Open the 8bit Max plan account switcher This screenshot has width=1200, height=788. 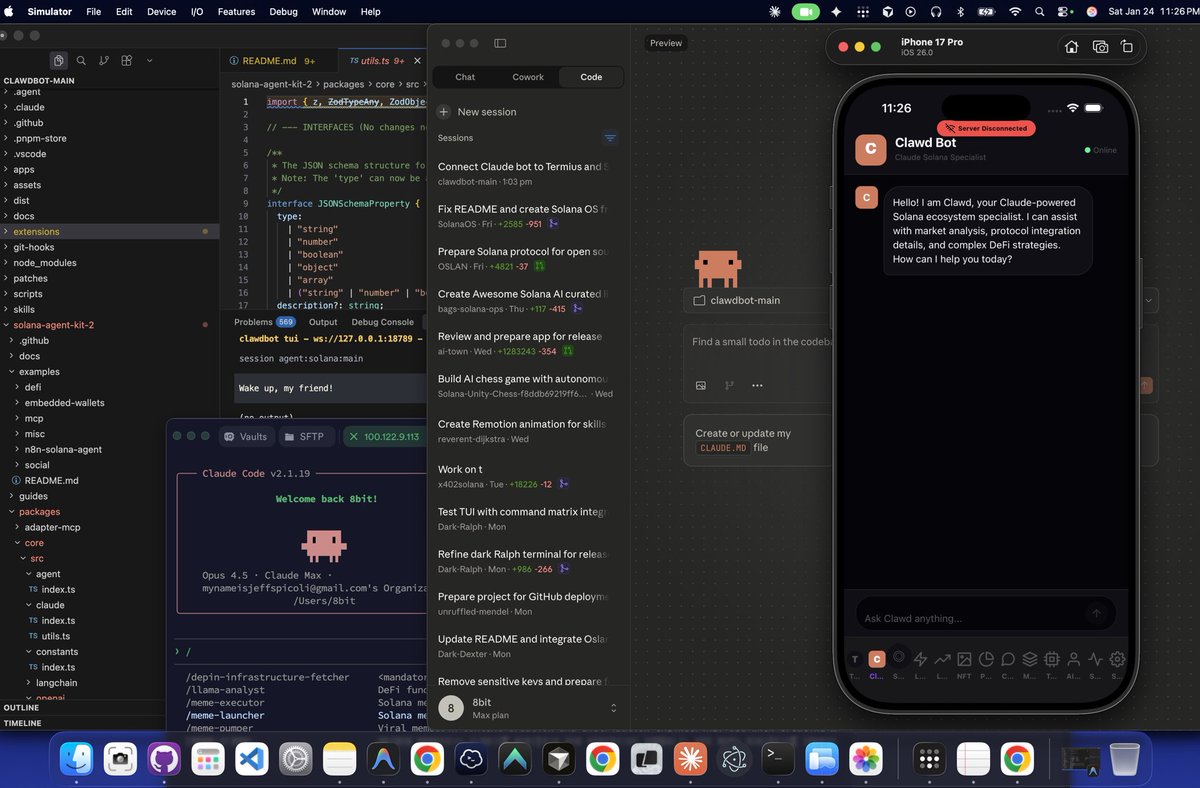point(530,708)
